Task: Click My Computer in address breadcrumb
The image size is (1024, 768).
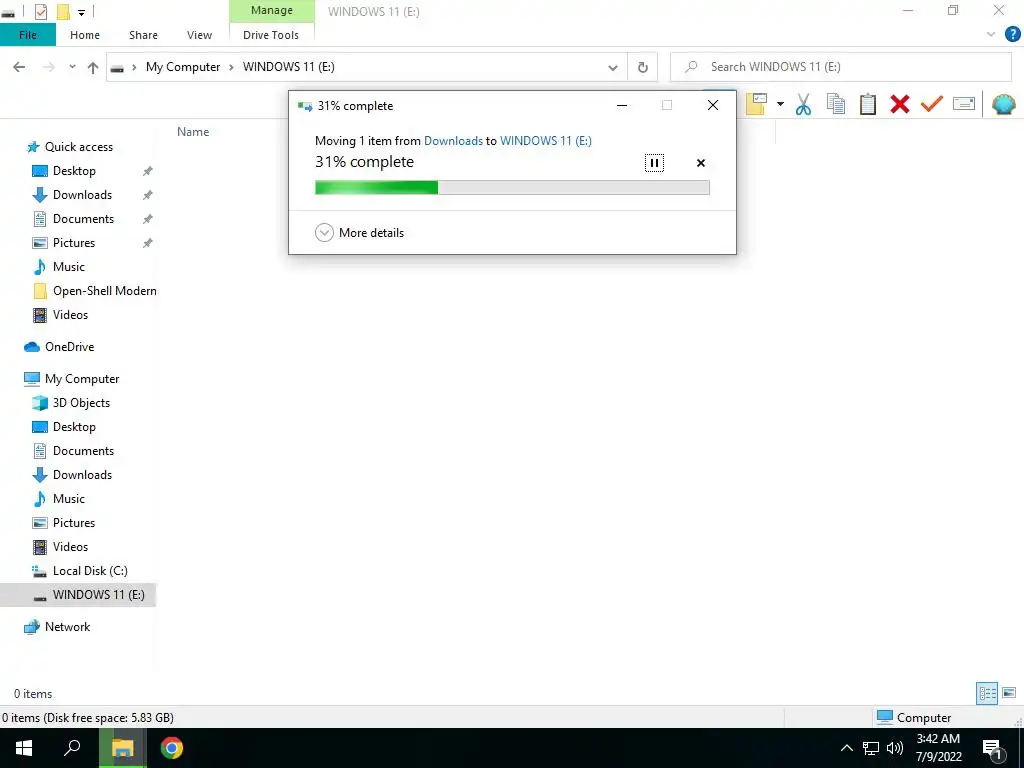Action: click(x=183, y=67)
